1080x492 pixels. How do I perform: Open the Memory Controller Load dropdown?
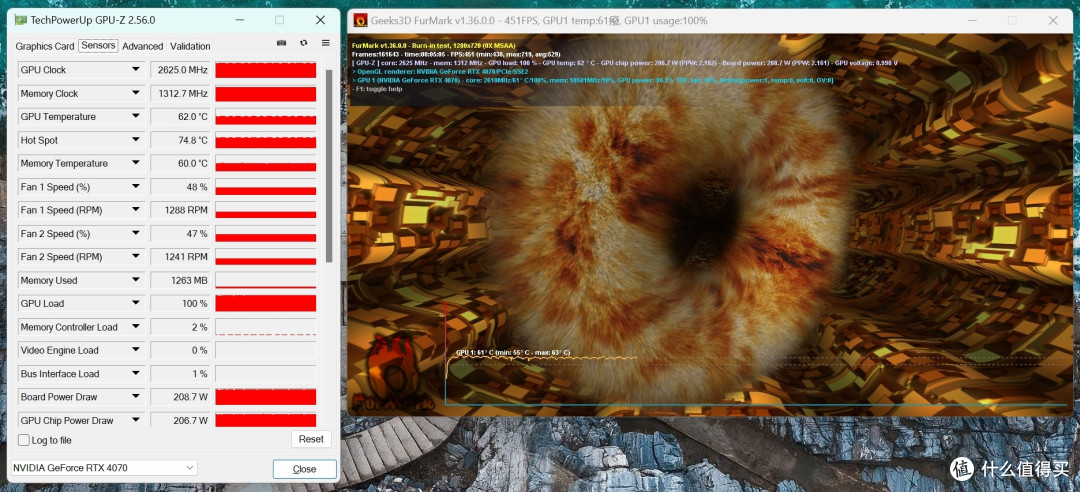136,327
